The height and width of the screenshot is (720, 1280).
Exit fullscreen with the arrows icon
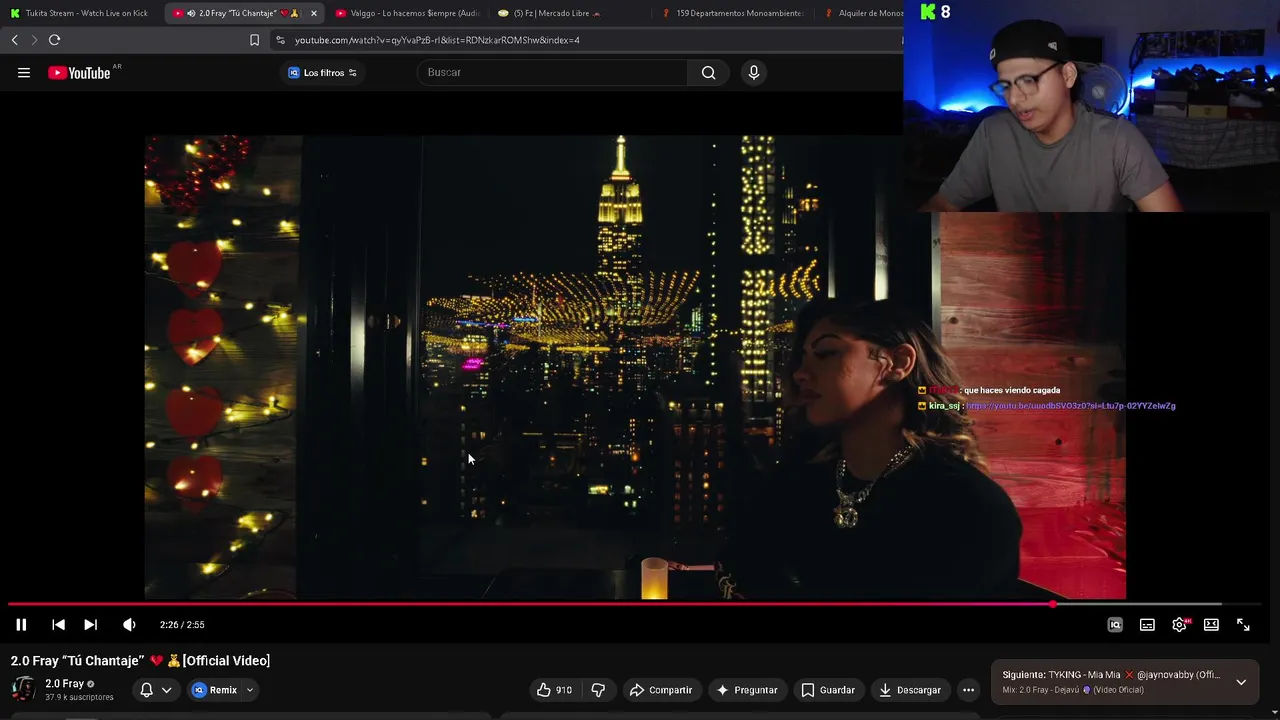1243,625
